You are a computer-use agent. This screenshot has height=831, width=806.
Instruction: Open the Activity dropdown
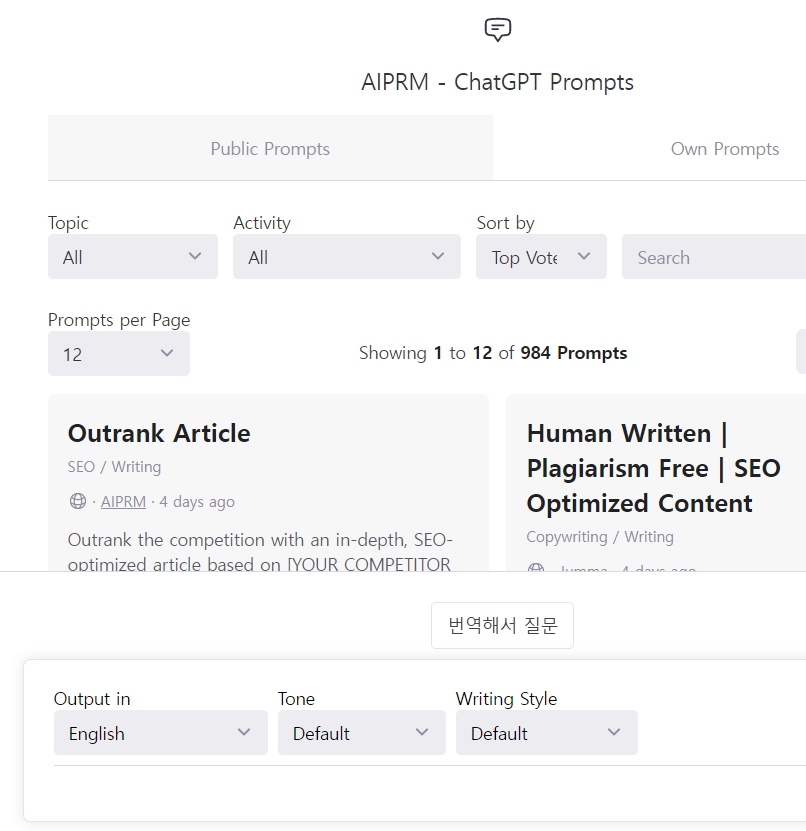point(347,257)
